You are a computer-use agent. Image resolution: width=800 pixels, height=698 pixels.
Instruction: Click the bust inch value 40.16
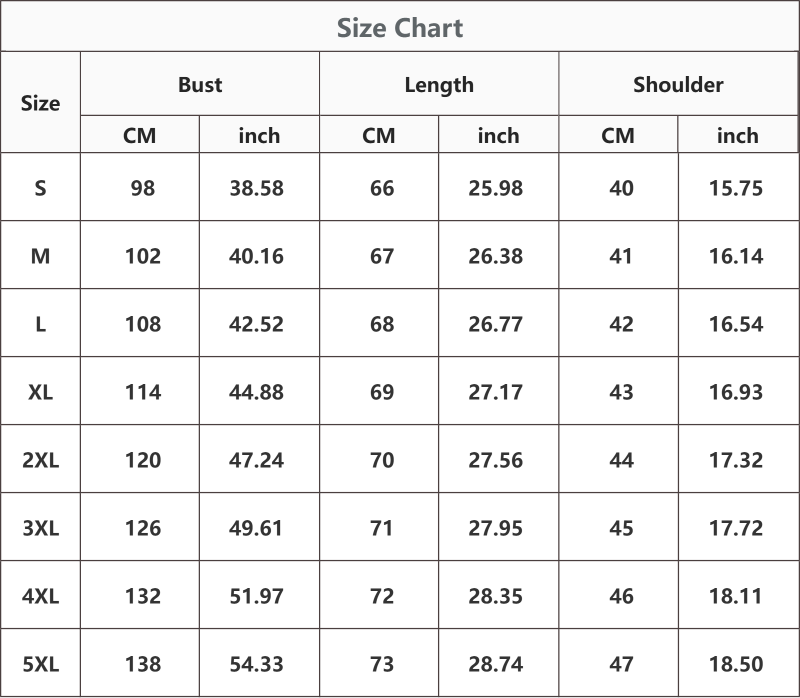(256, 256)
